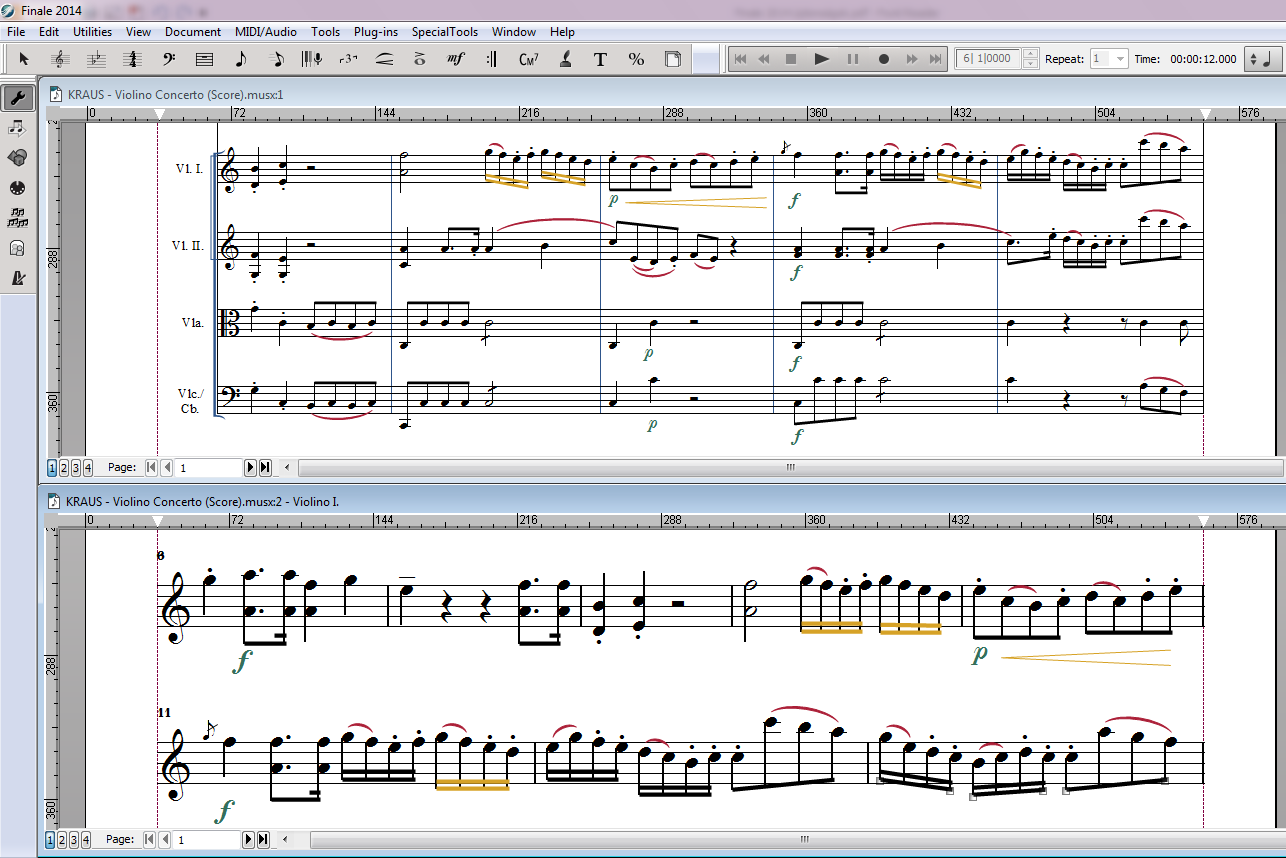Open the Plug-ins menu
This screenshot has width=1286, height=858.
tap(376, 32)
